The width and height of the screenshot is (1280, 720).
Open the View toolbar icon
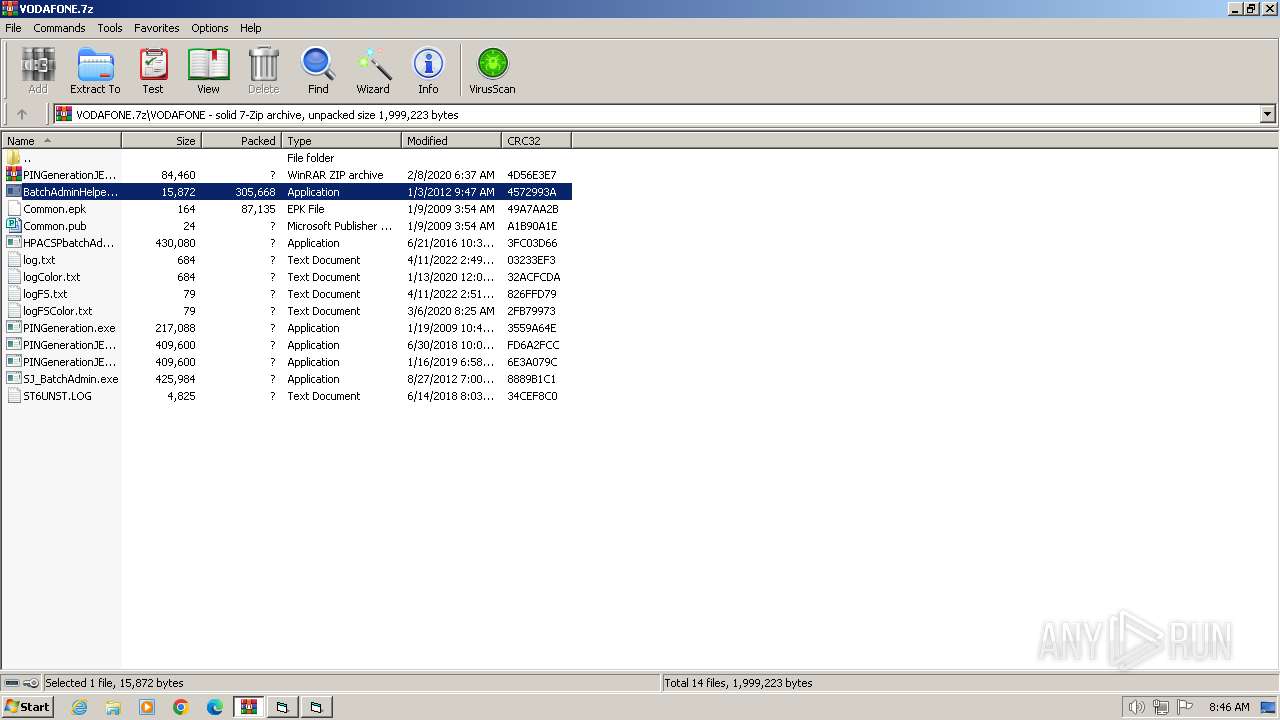208,71
